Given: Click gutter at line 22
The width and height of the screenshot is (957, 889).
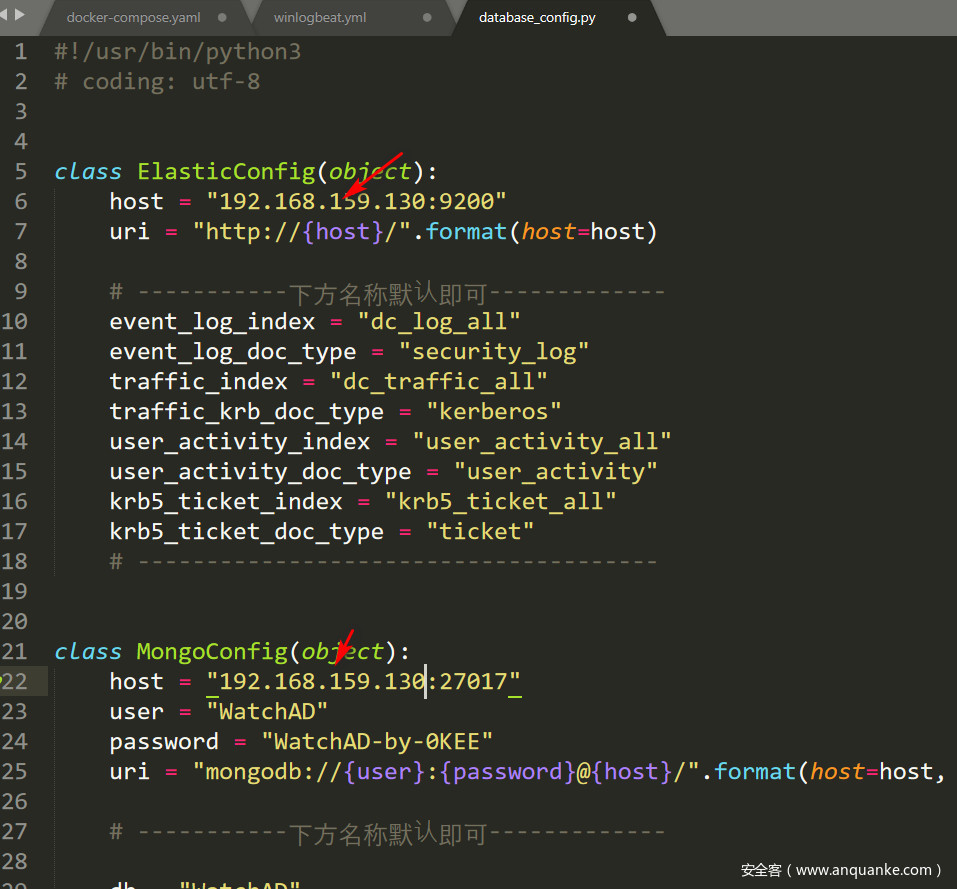Looking at the screenshot, I should click(x=15, y=681).
